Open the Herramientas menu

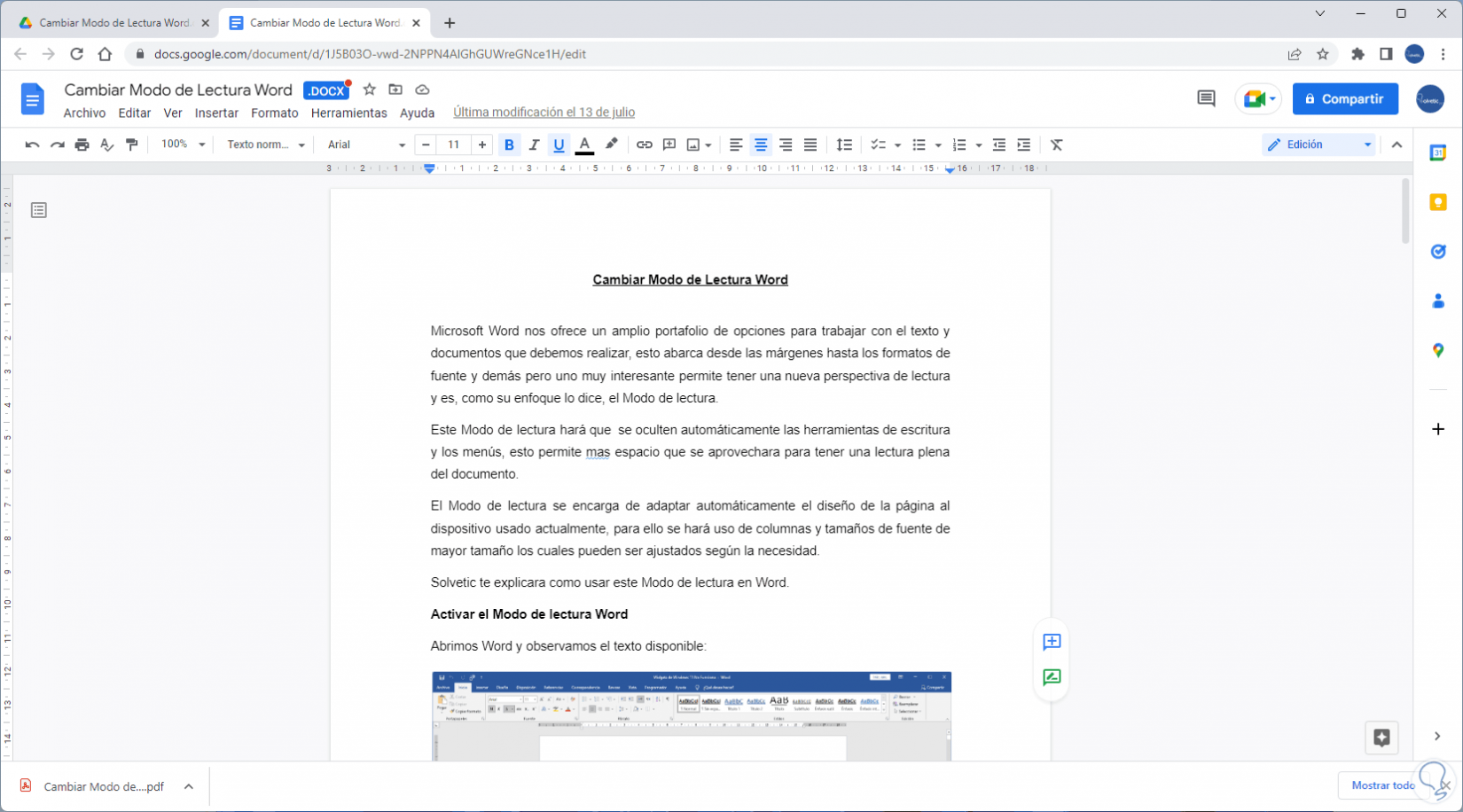349,113
